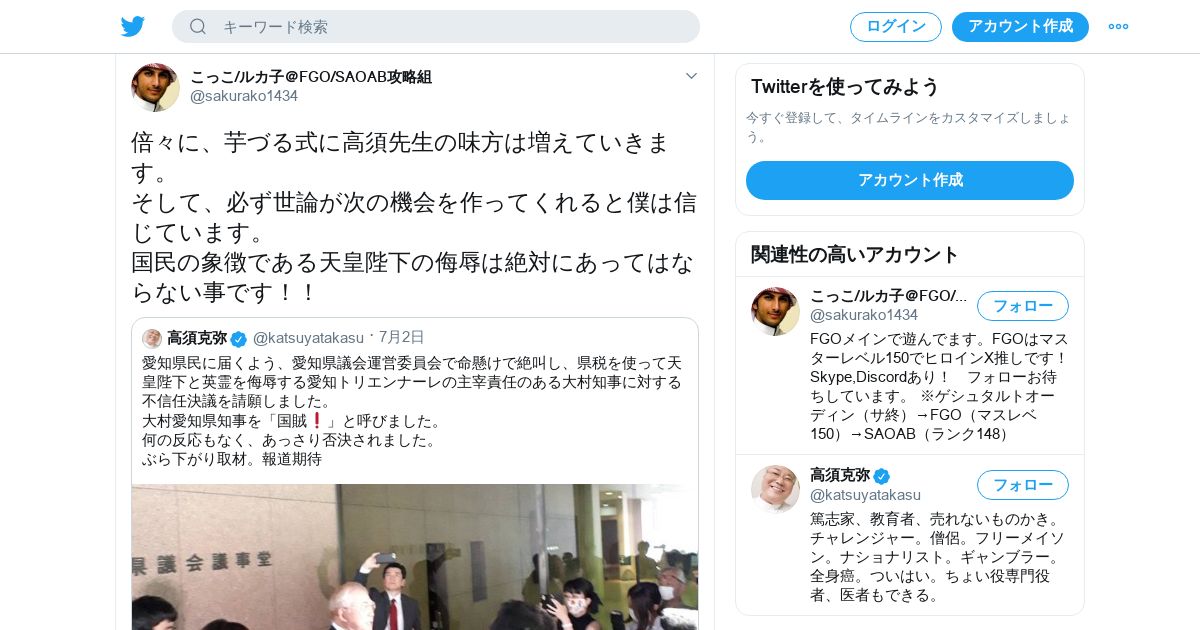The width and height of the screenshot is (1200, 630).
Task: Click the ログイン button
Action: pyautogui.click(x=896, y=27)
